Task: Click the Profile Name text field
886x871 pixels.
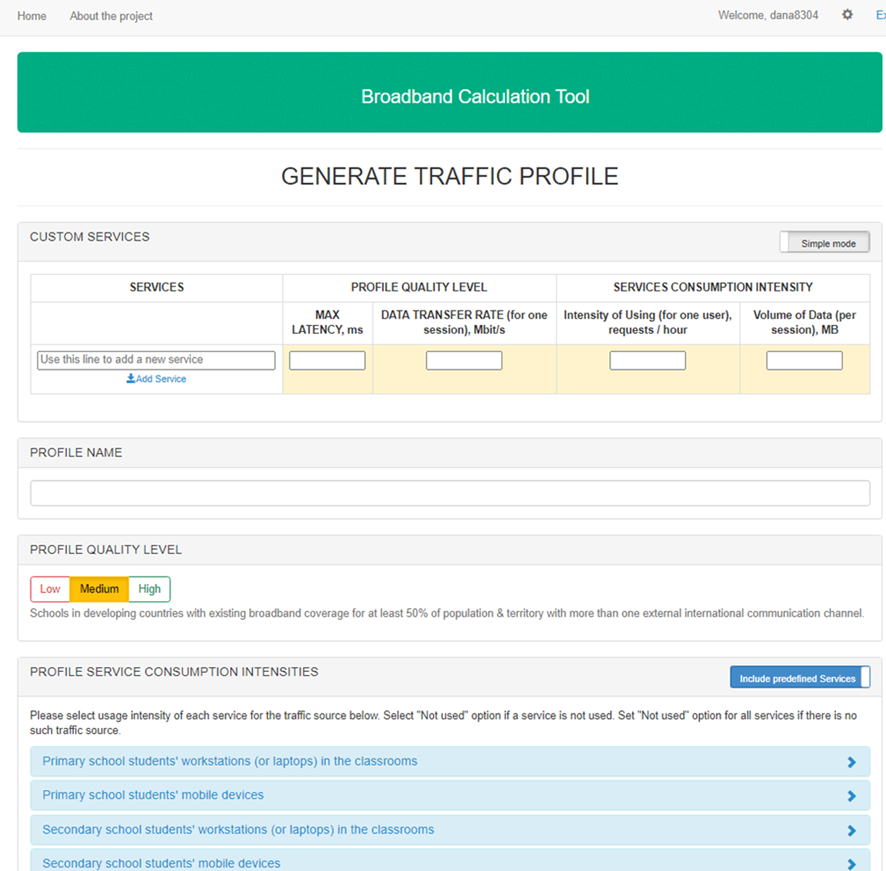Action: click(450, 493)
